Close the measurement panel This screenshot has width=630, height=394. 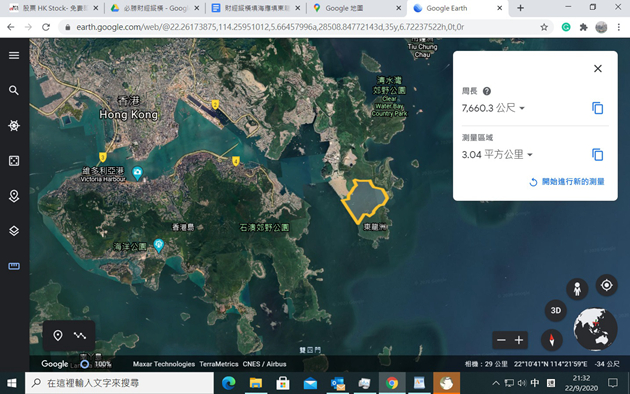(x=597, y=69)
